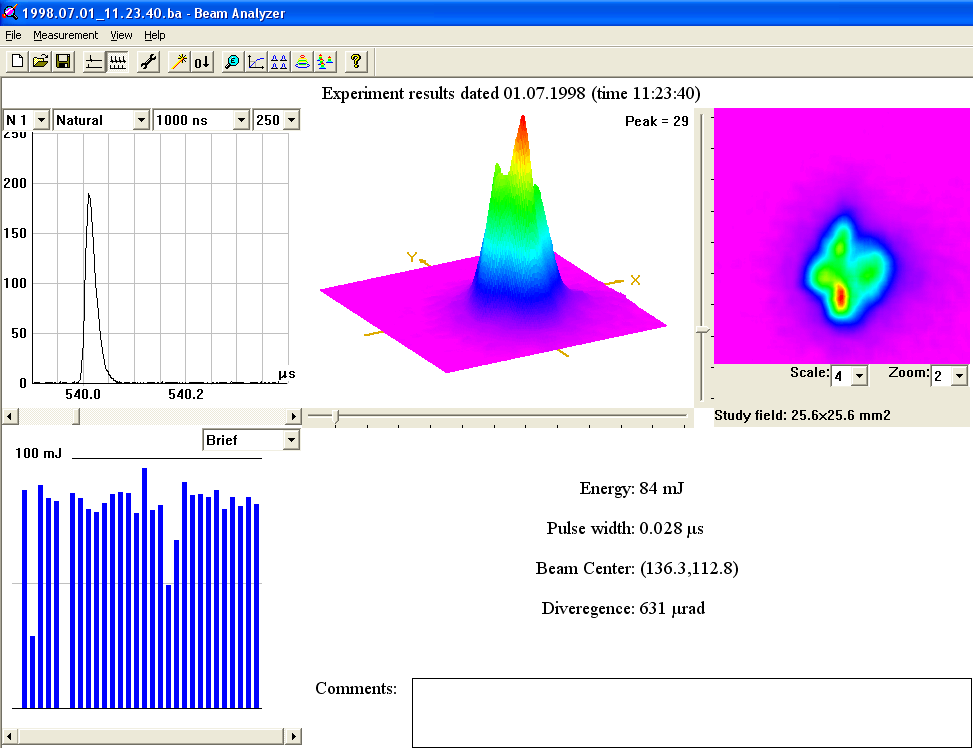Click the "Energy: 84 mJ" text

[631, 489]
